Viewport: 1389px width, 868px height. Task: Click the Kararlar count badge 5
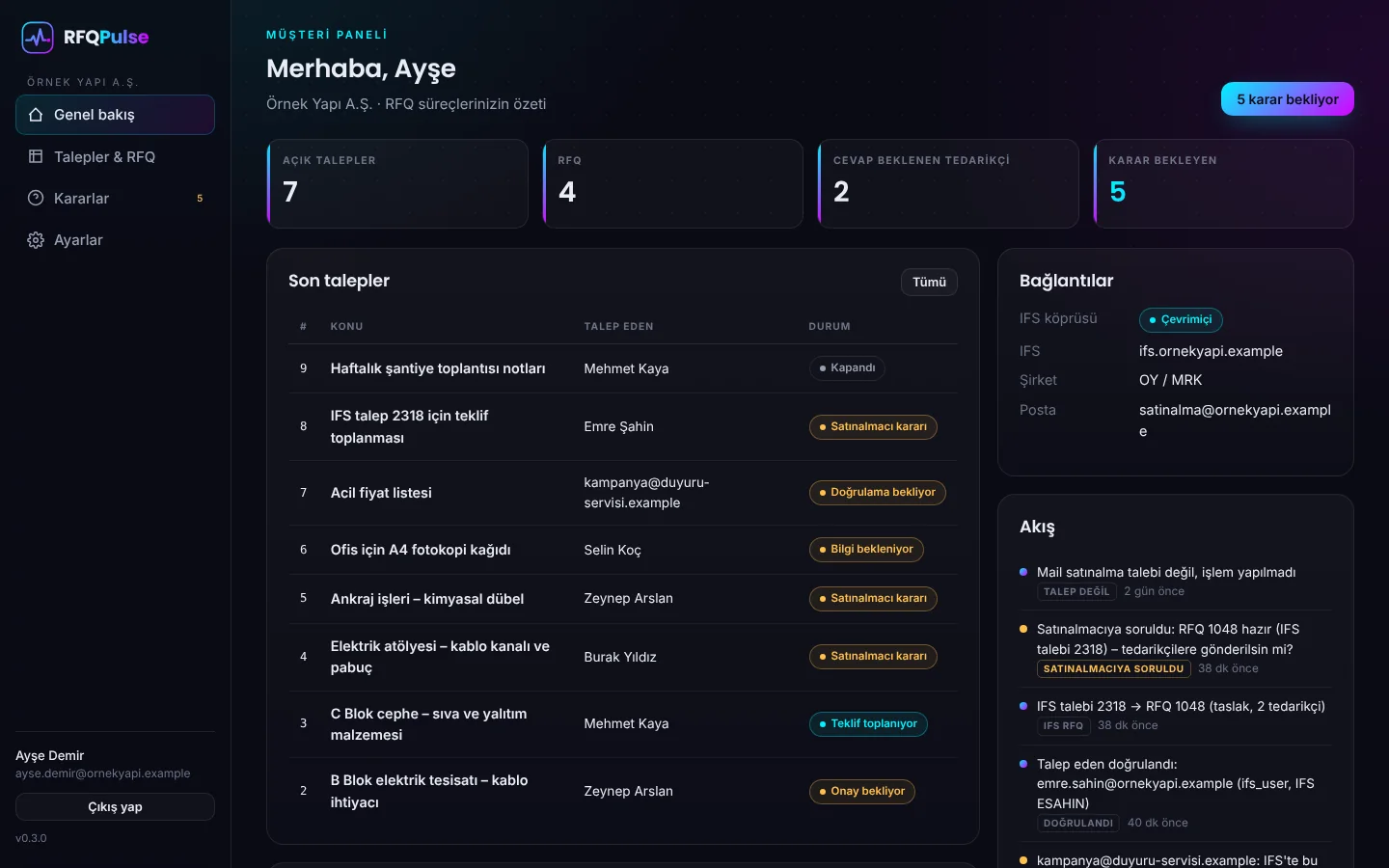point(200,199)
